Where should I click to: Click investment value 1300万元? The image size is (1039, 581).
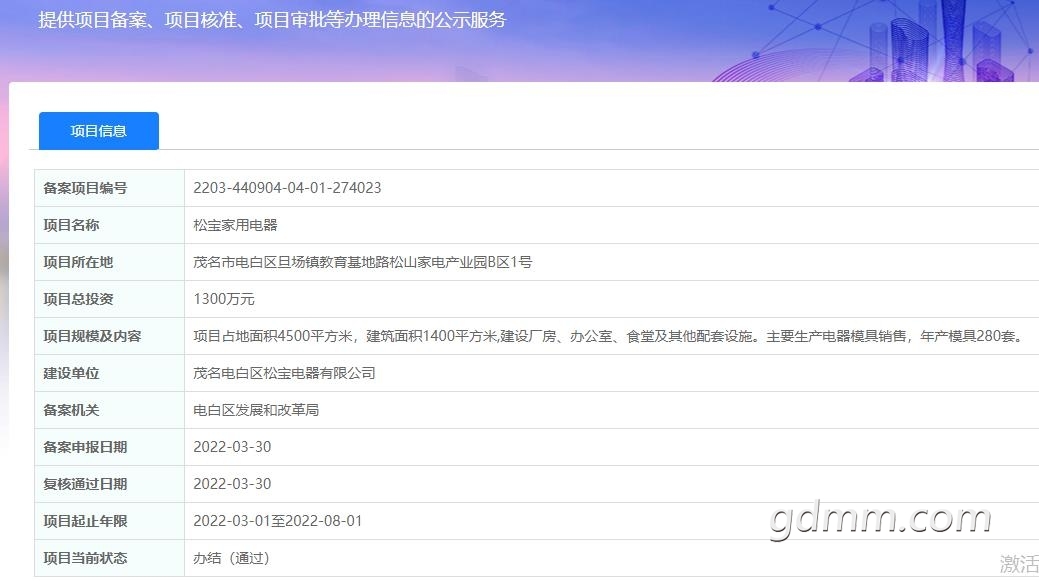(224, 299)
